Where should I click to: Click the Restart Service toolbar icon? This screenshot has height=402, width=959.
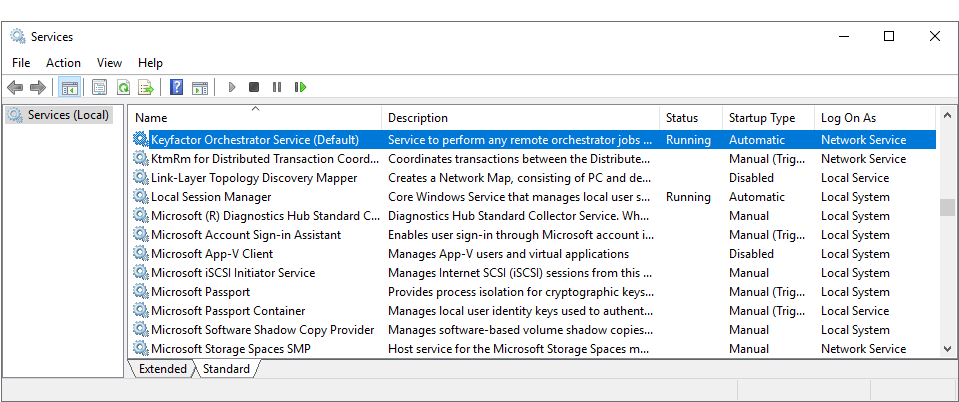coord(300,88)
